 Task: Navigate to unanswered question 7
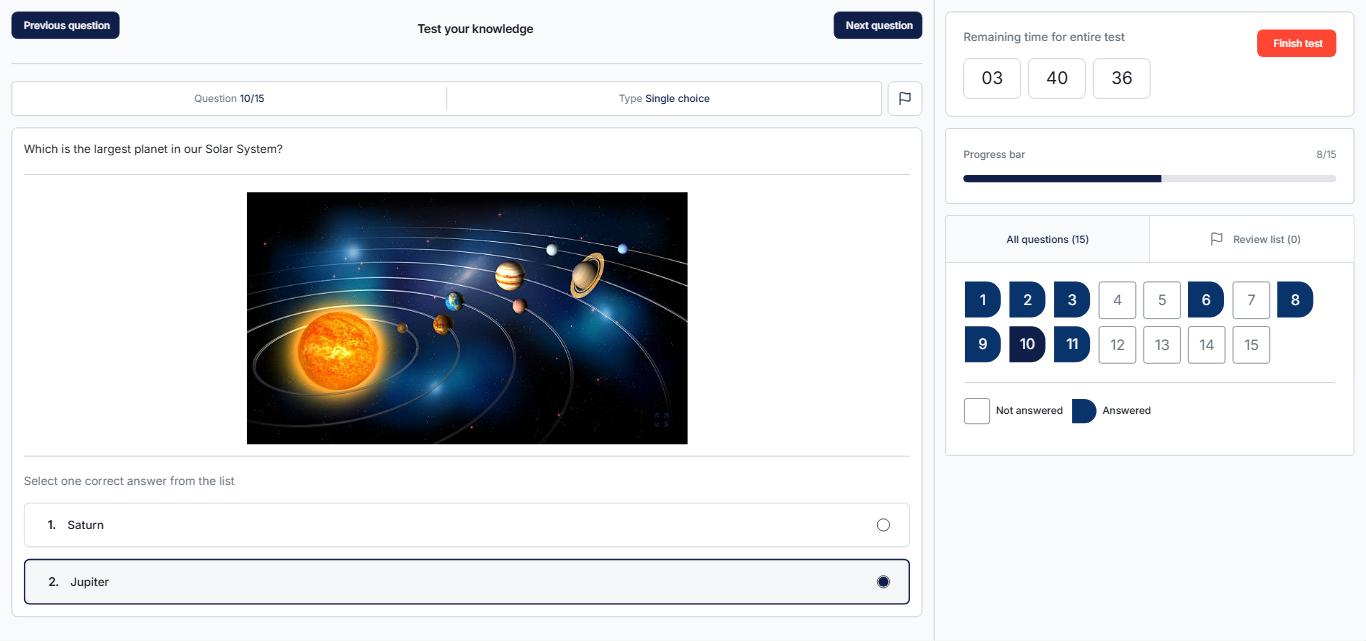click(1251, 300)
